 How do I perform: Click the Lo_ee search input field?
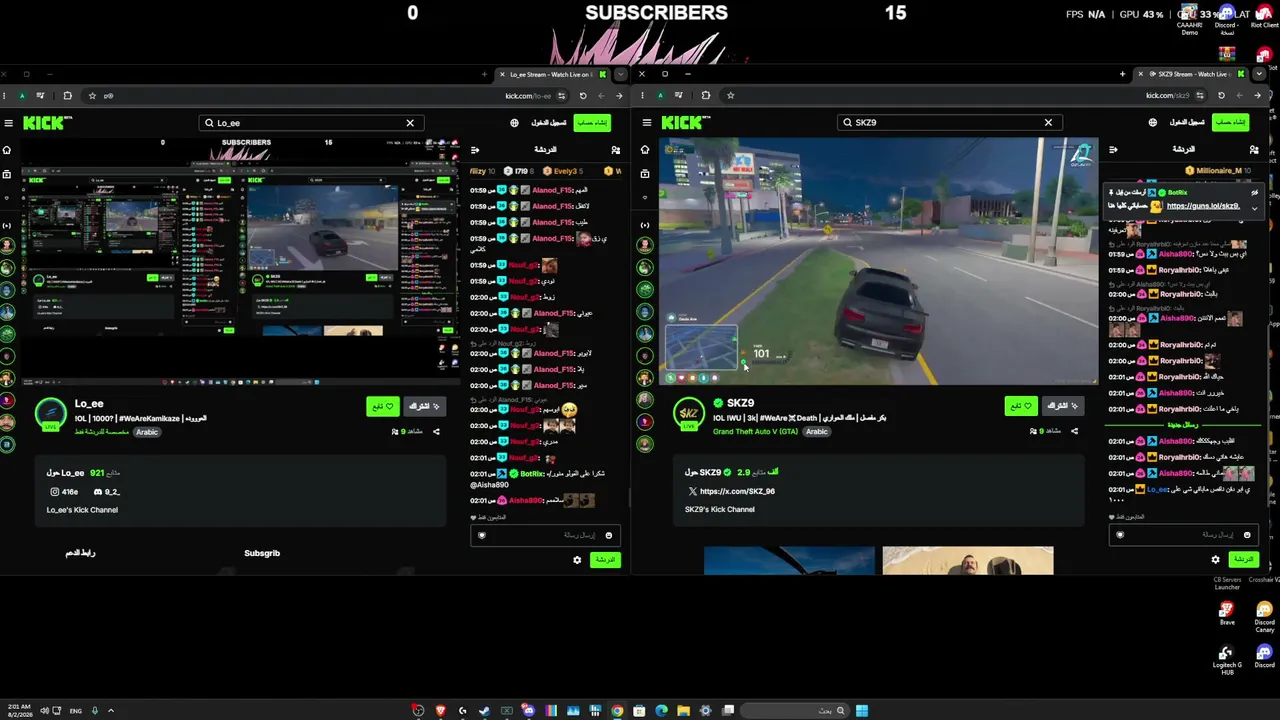[x=310, y=123]
